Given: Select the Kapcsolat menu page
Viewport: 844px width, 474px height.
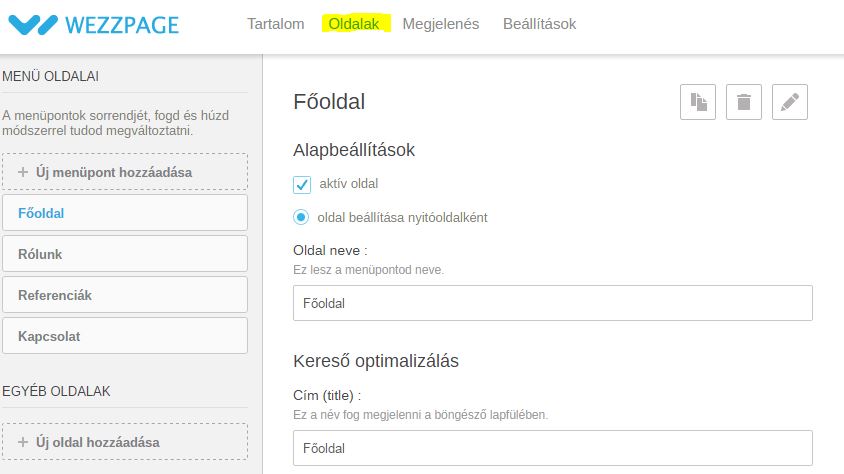Looking at the screenshot, I should 125,336.
